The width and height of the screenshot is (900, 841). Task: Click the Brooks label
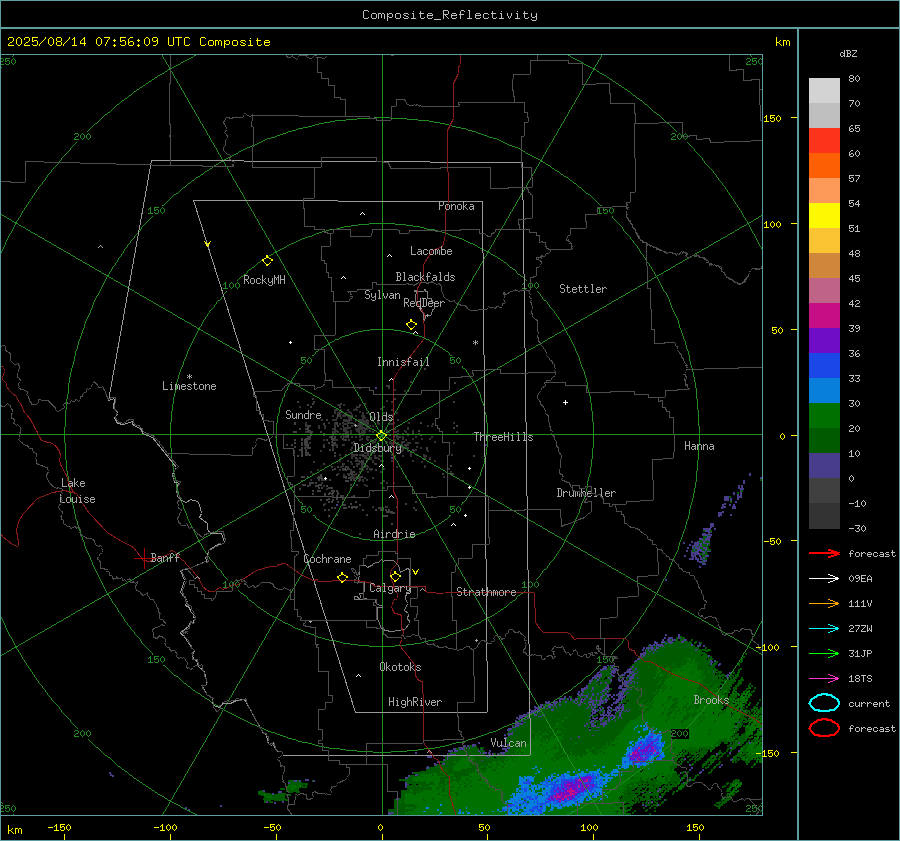pyautogui.click(x=711, y=700)
